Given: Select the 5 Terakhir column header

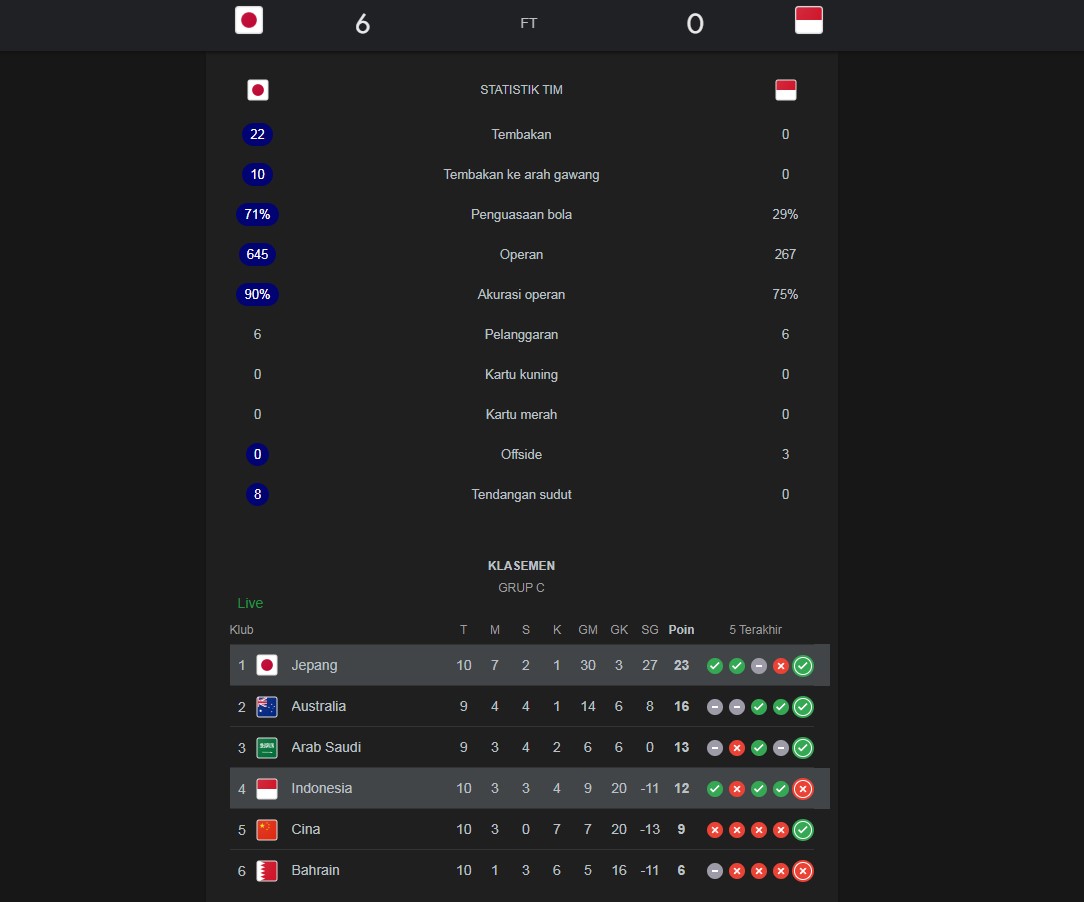Looking at the screenshot, I should click(x=755, y=630).
